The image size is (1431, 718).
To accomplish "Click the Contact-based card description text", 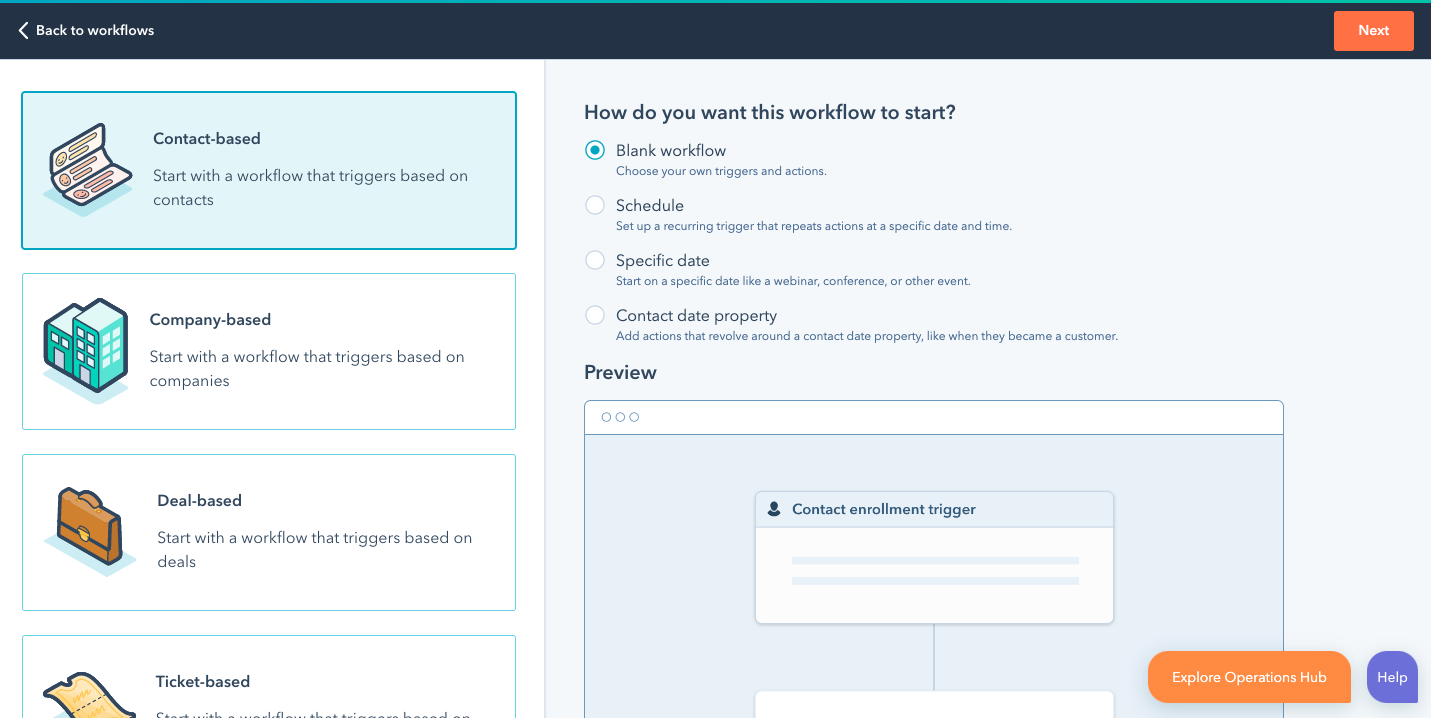I will click(310, 187).
